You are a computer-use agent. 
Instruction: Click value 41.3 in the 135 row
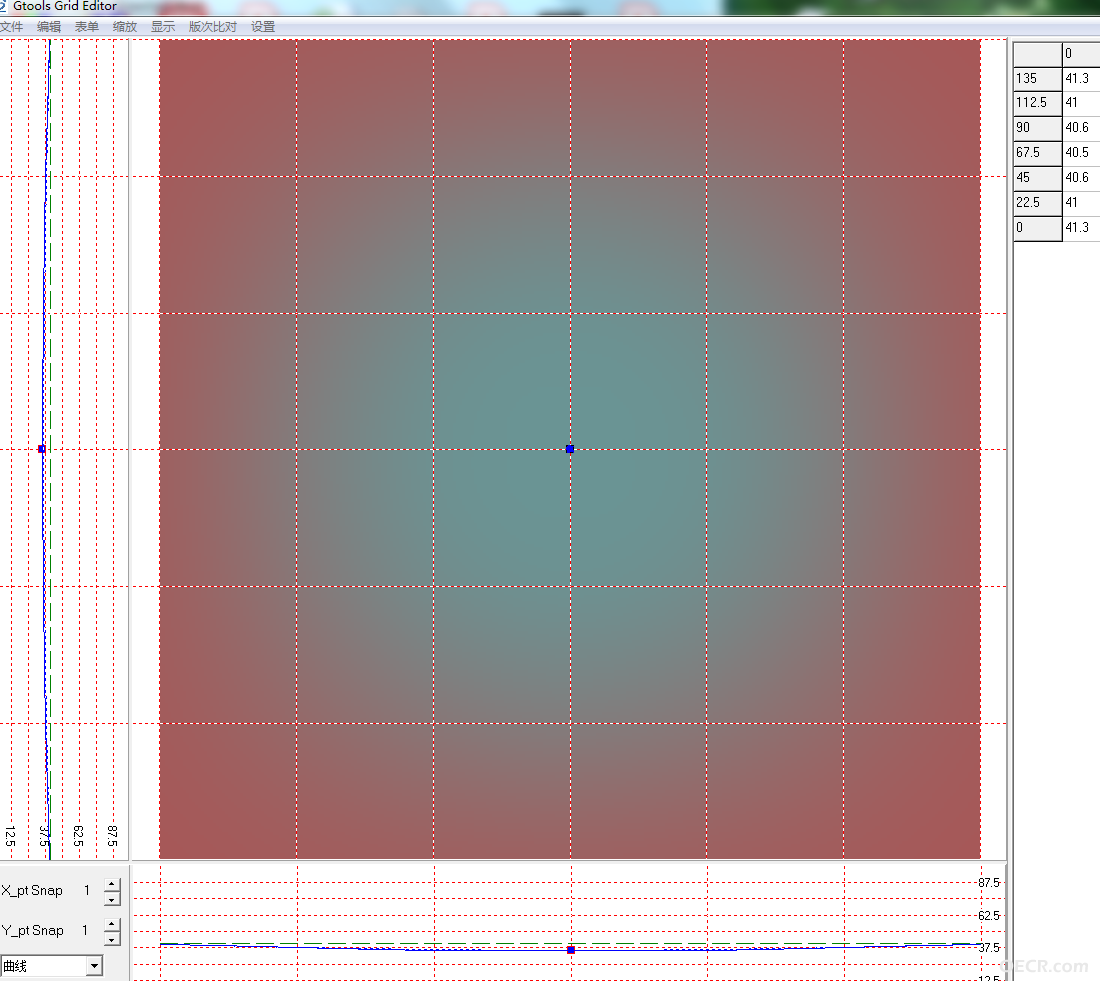coord(1081,79)
